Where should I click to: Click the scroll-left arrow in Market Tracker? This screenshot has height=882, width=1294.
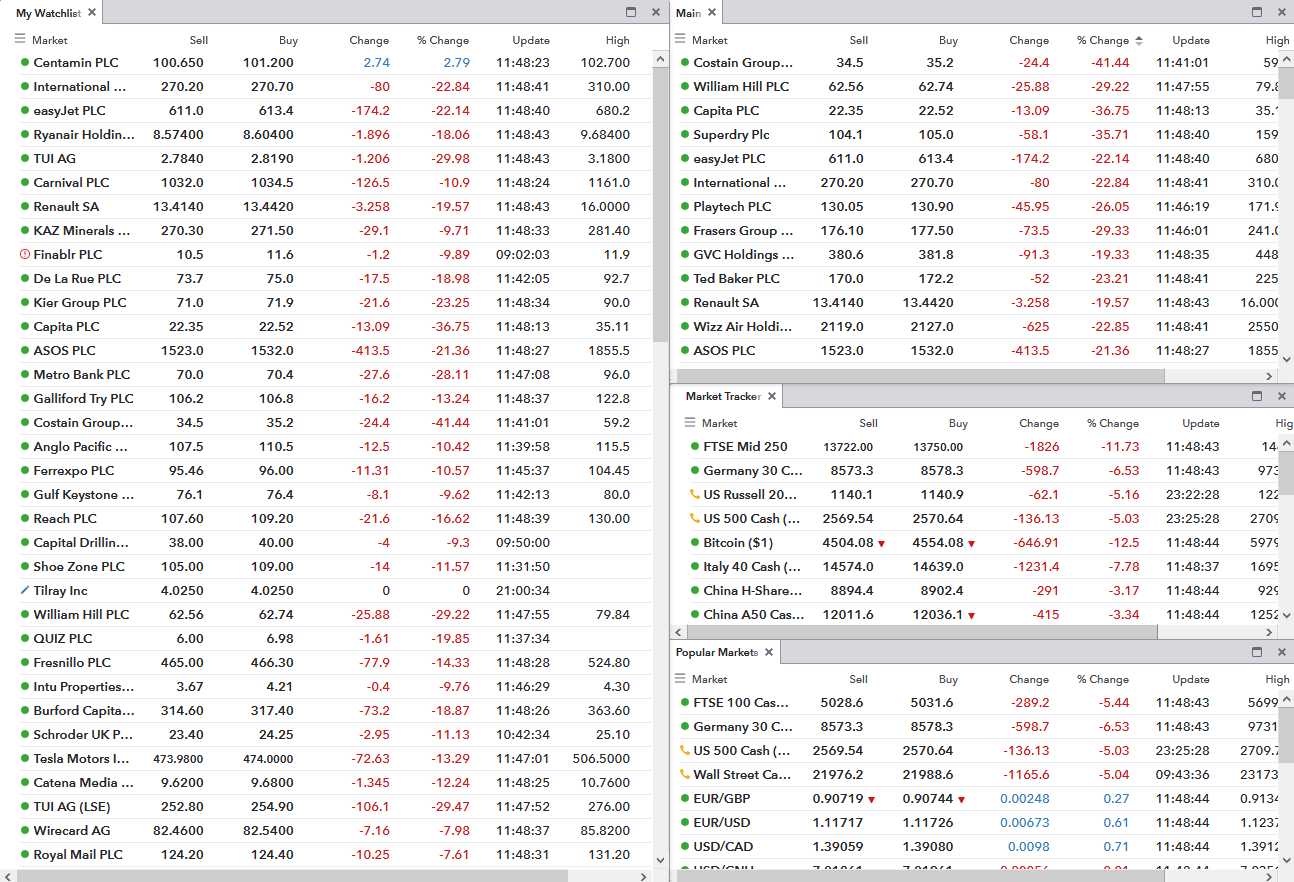679,632
